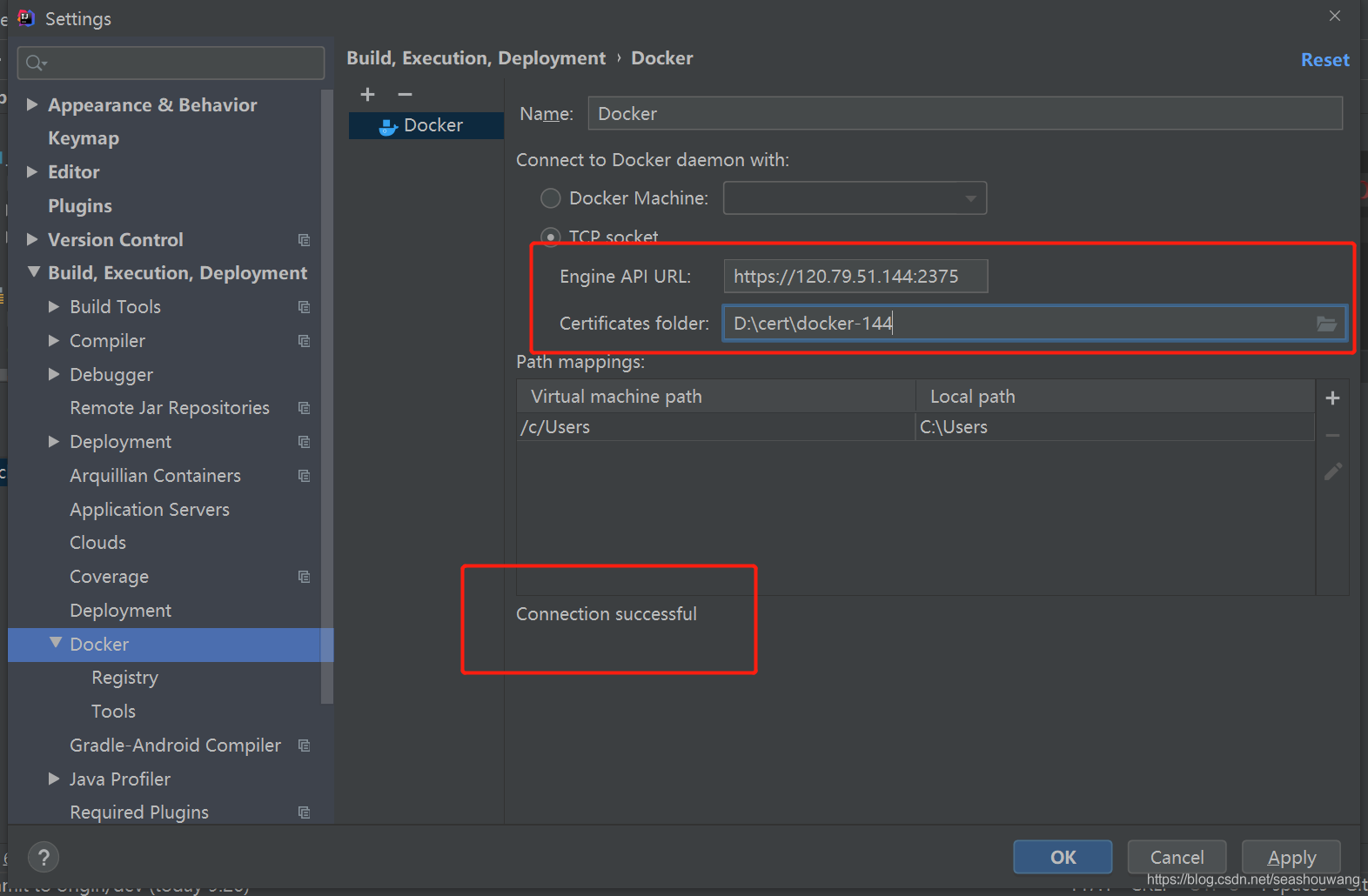Click project-level icon next to Gradle-Android Compiler

pyautogui.click(x=304, y=746)
